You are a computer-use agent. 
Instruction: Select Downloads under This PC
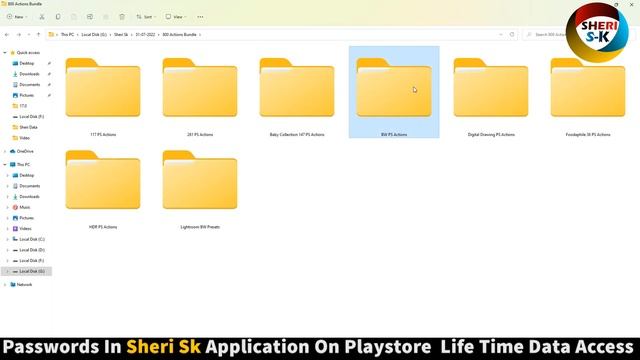pos(29,196)
